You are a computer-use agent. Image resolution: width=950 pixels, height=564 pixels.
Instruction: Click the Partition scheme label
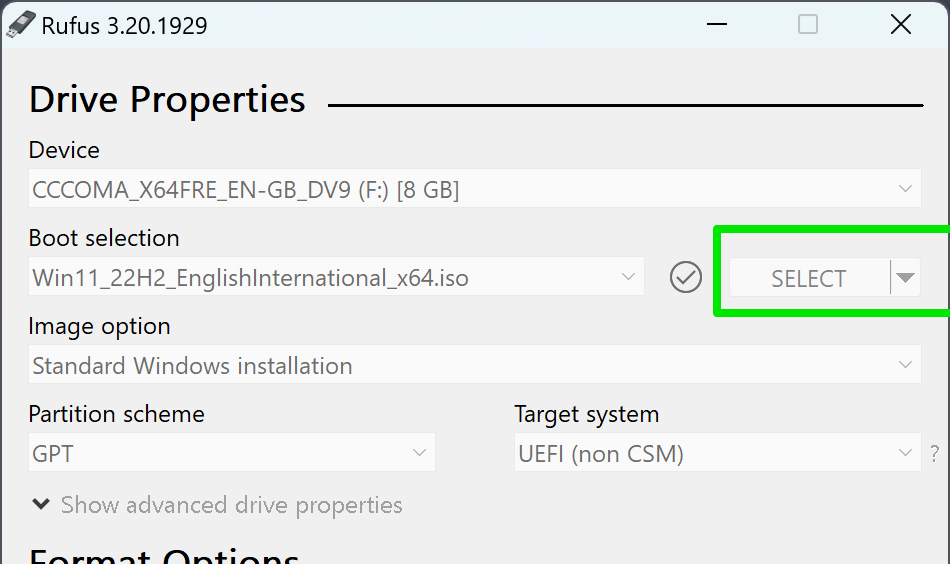[116, 414]
